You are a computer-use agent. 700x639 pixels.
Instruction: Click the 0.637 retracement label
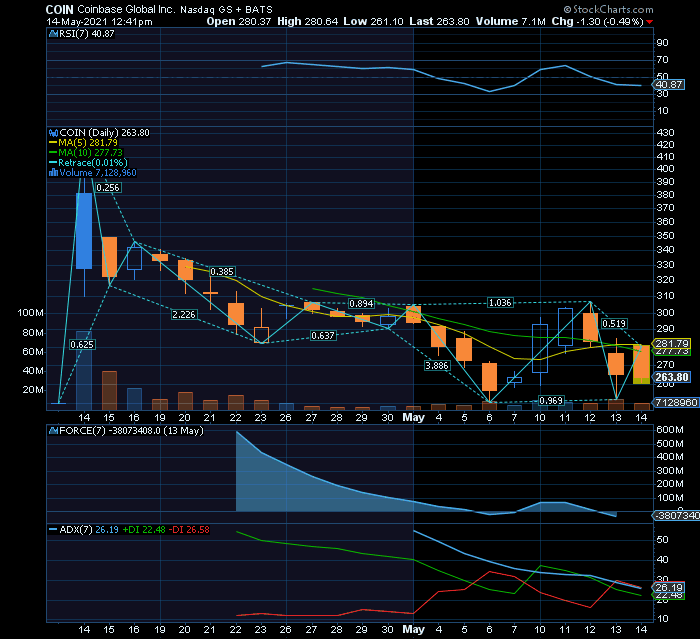[x=323, y=335]
